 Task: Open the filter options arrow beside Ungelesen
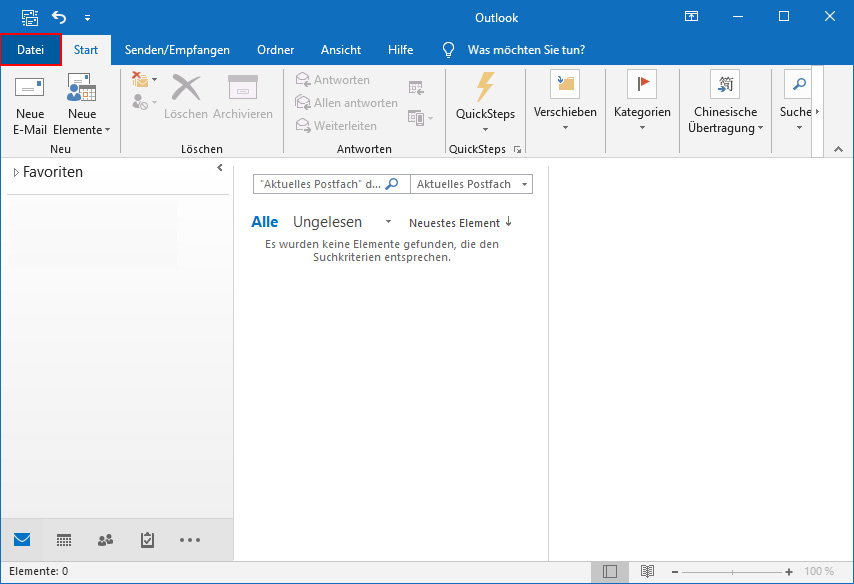(x=388, y=222)
